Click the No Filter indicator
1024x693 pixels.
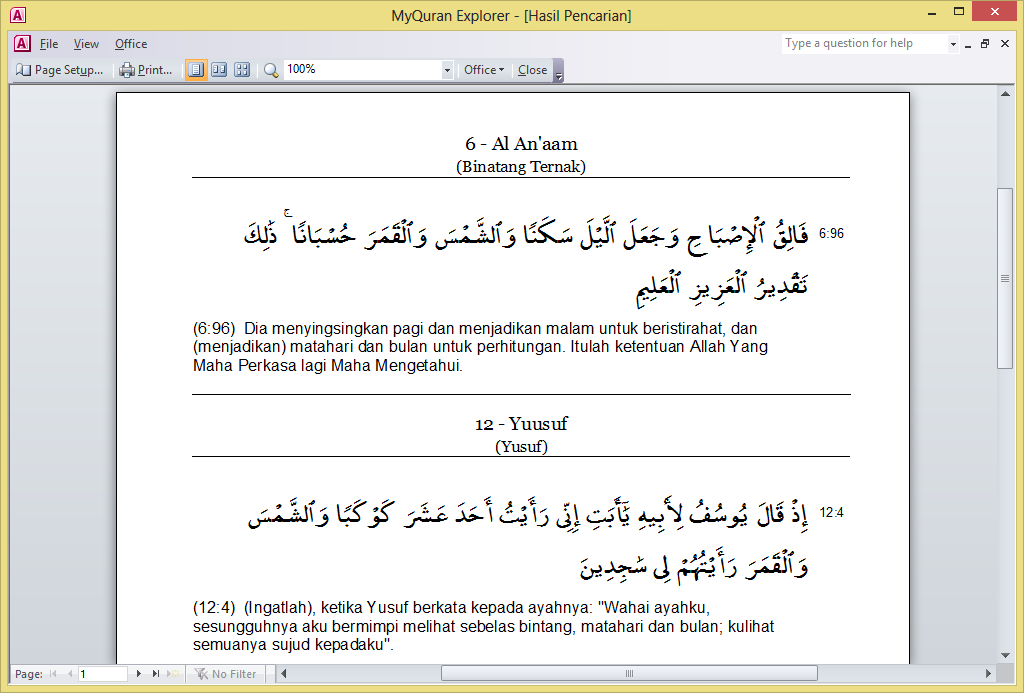click(x=226, y=674)
